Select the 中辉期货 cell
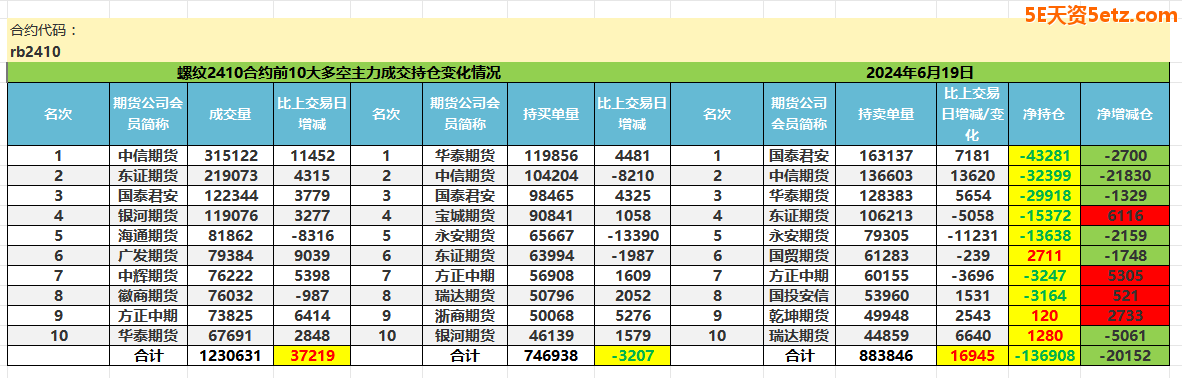This screenshot has width=1182, height=378. pyautogui.click(x=149, y=275)
